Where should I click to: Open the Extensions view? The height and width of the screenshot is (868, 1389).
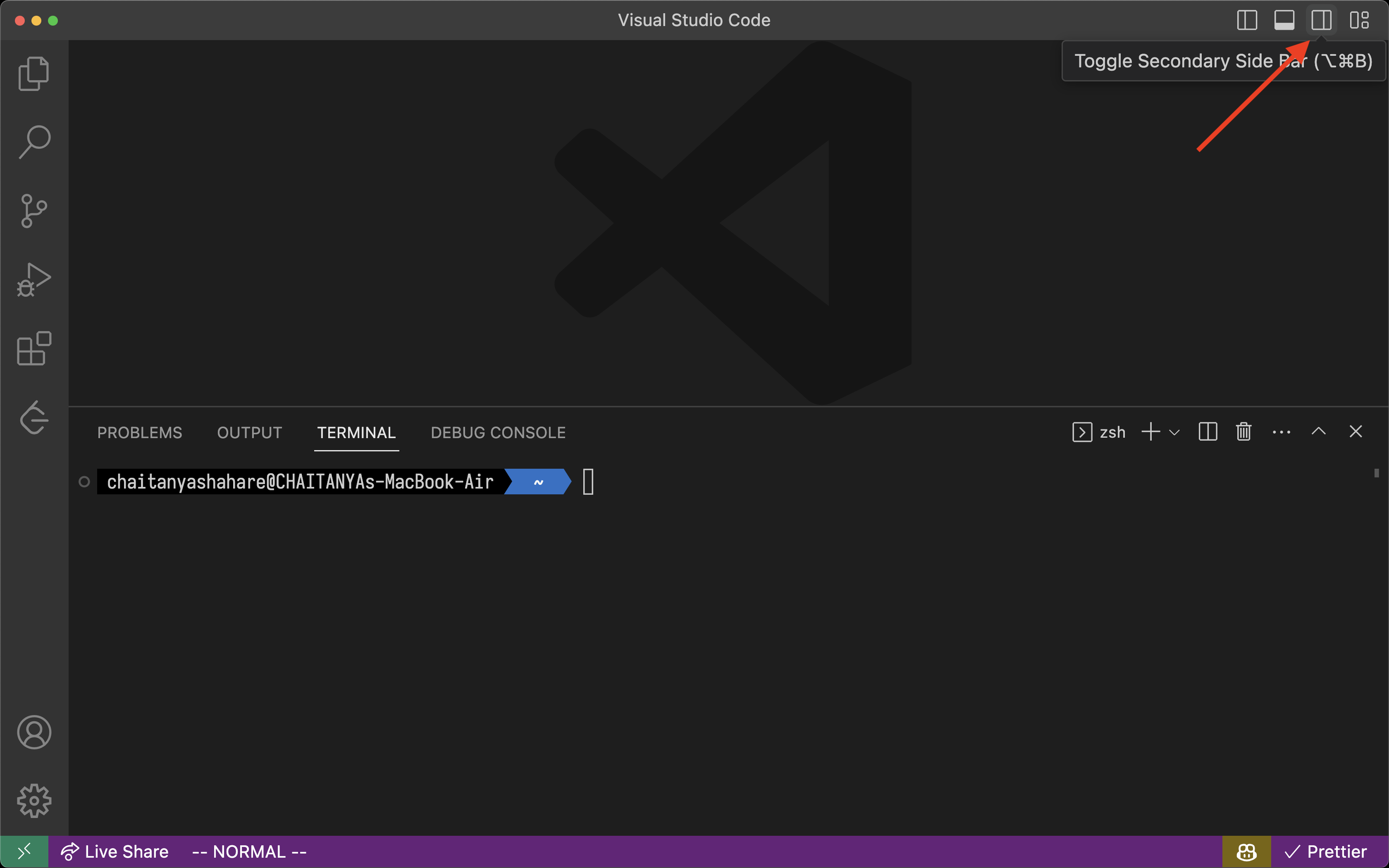[x=34, y=348]
